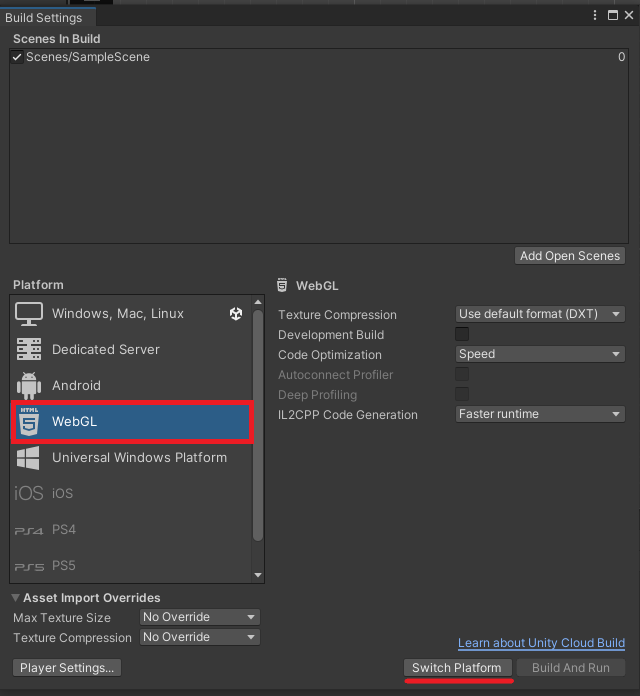Enable the Development Build checkbox
Screen dimensions: 640x696
[x=462, y=334]
